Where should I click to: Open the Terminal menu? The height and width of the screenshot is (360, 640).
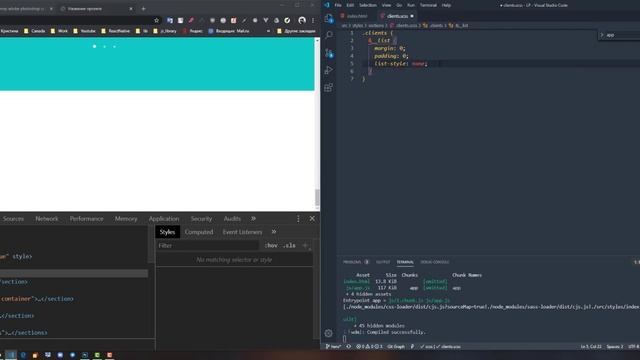[428, 5]
